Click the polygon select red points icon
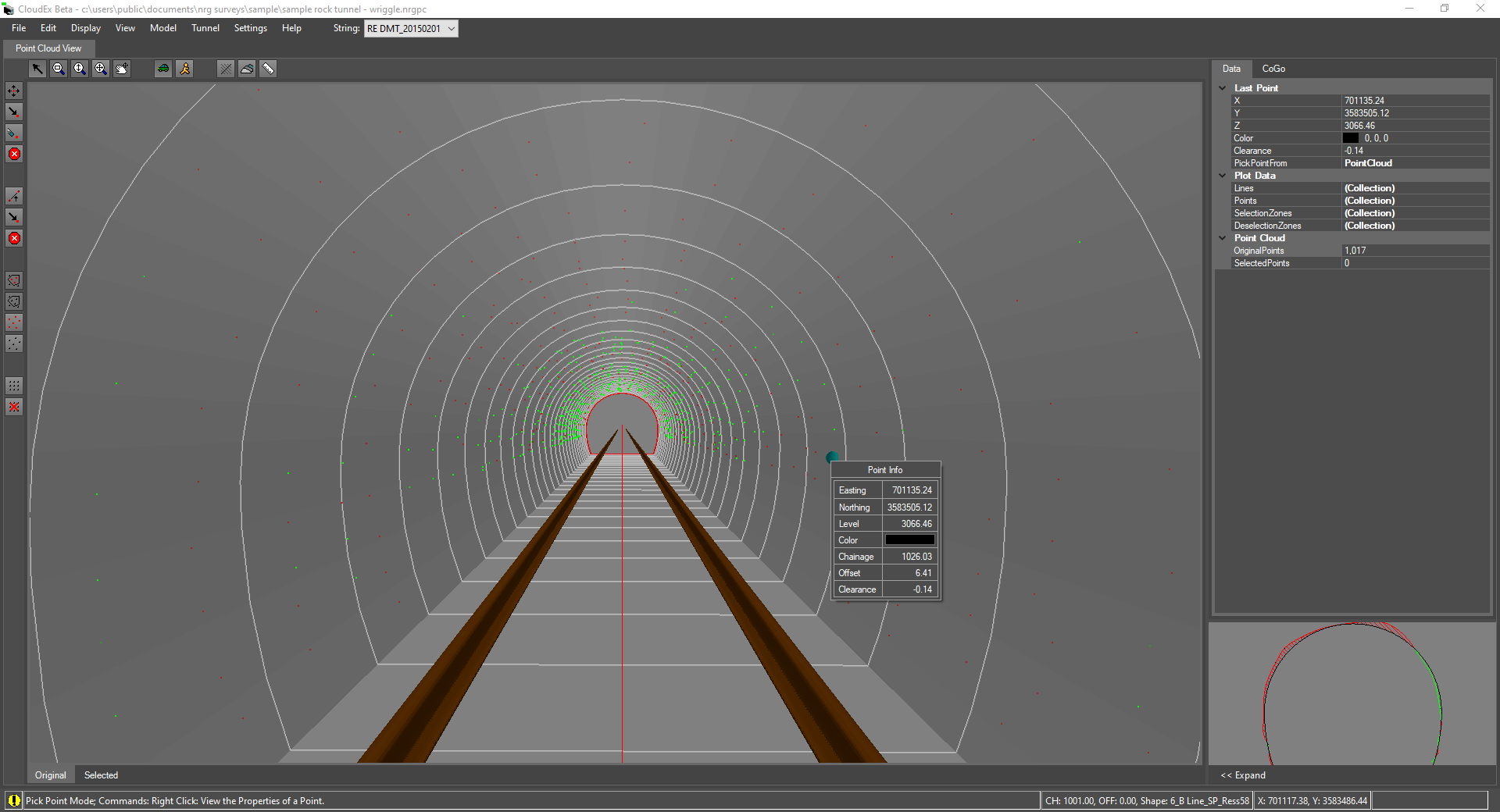1500x812 pixels. click(x=14, y=280)
